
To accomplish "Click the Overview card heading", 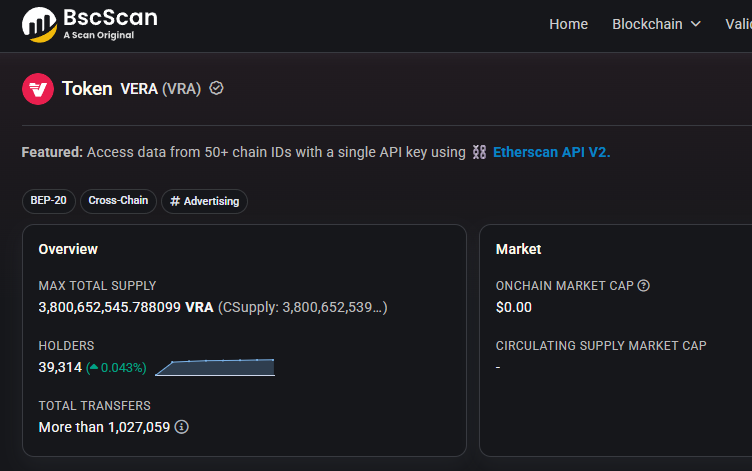I will (x=68, y=249).
